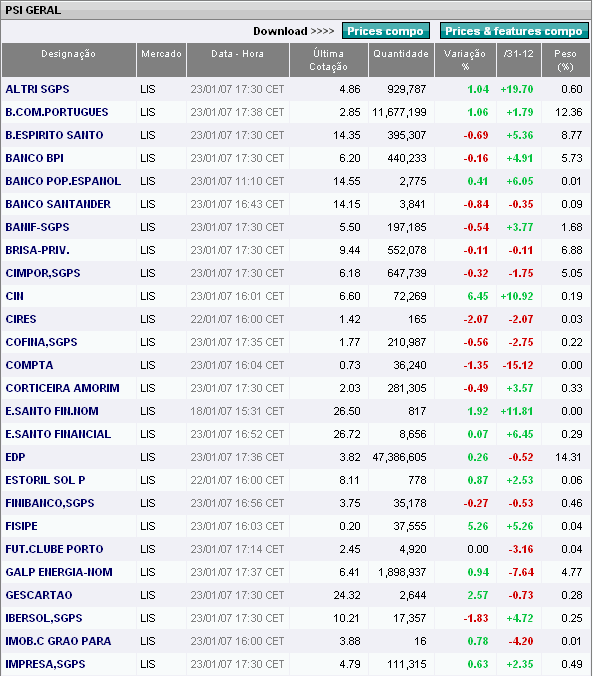Open the CIRES stock link
593x676 pixels.
point(21,319)
